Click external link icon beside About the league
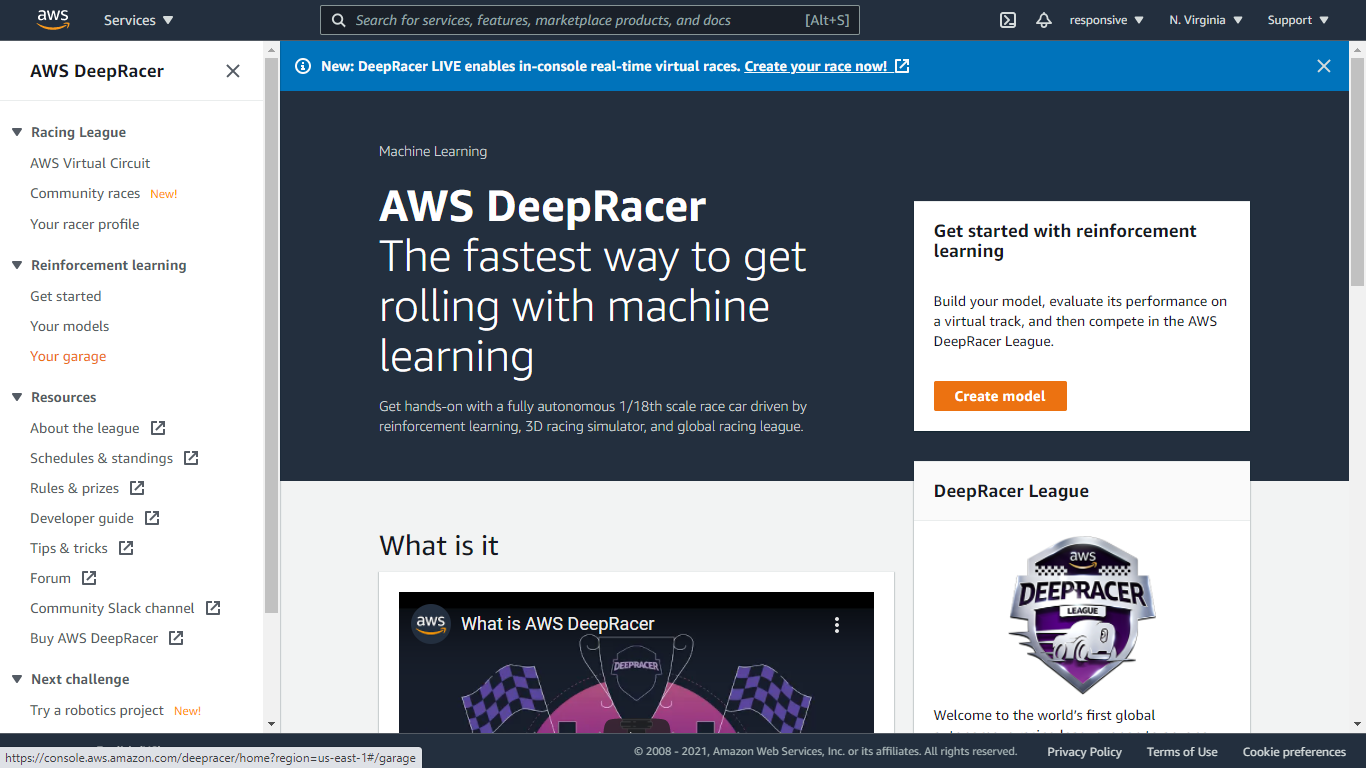This screenshot has height=768, width=1366. [158, 428]
